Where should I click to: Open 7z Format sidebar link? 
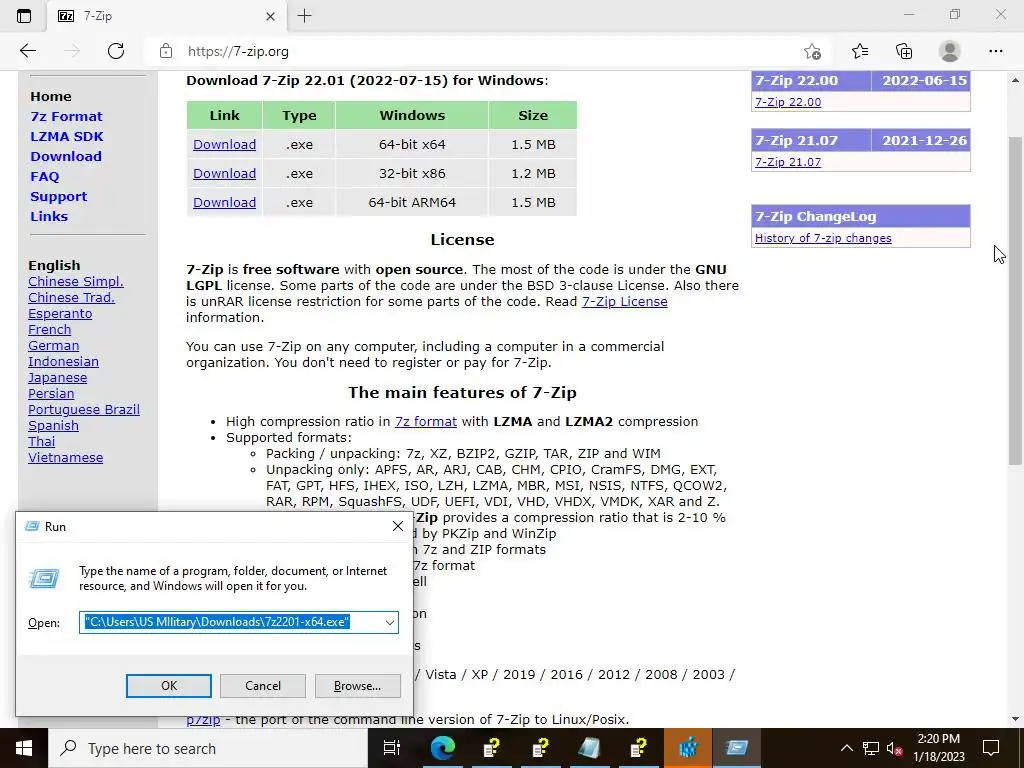67,116
